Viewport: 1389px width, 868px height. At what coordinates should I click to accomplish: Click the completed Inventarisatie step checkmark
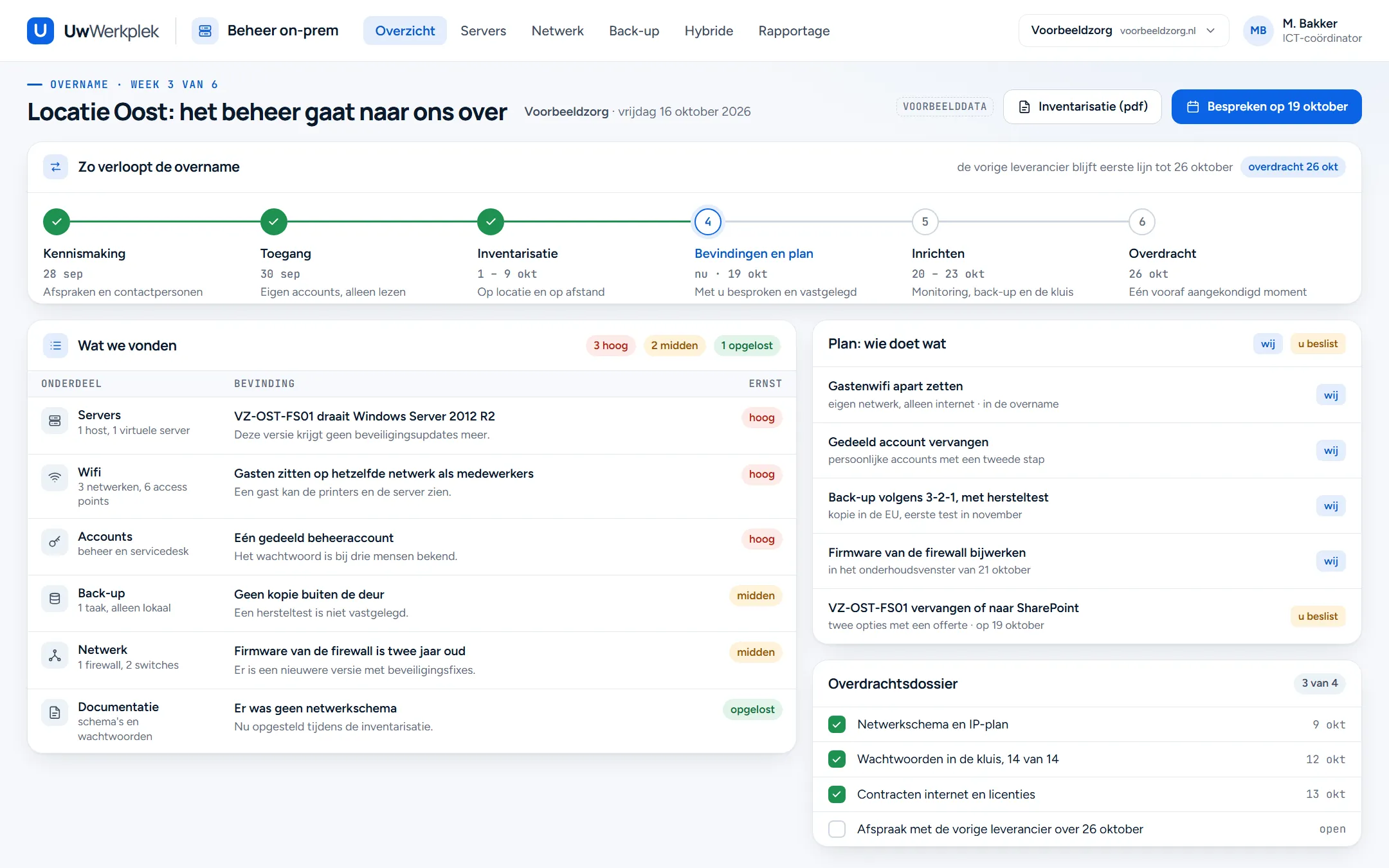coord(491,222)
